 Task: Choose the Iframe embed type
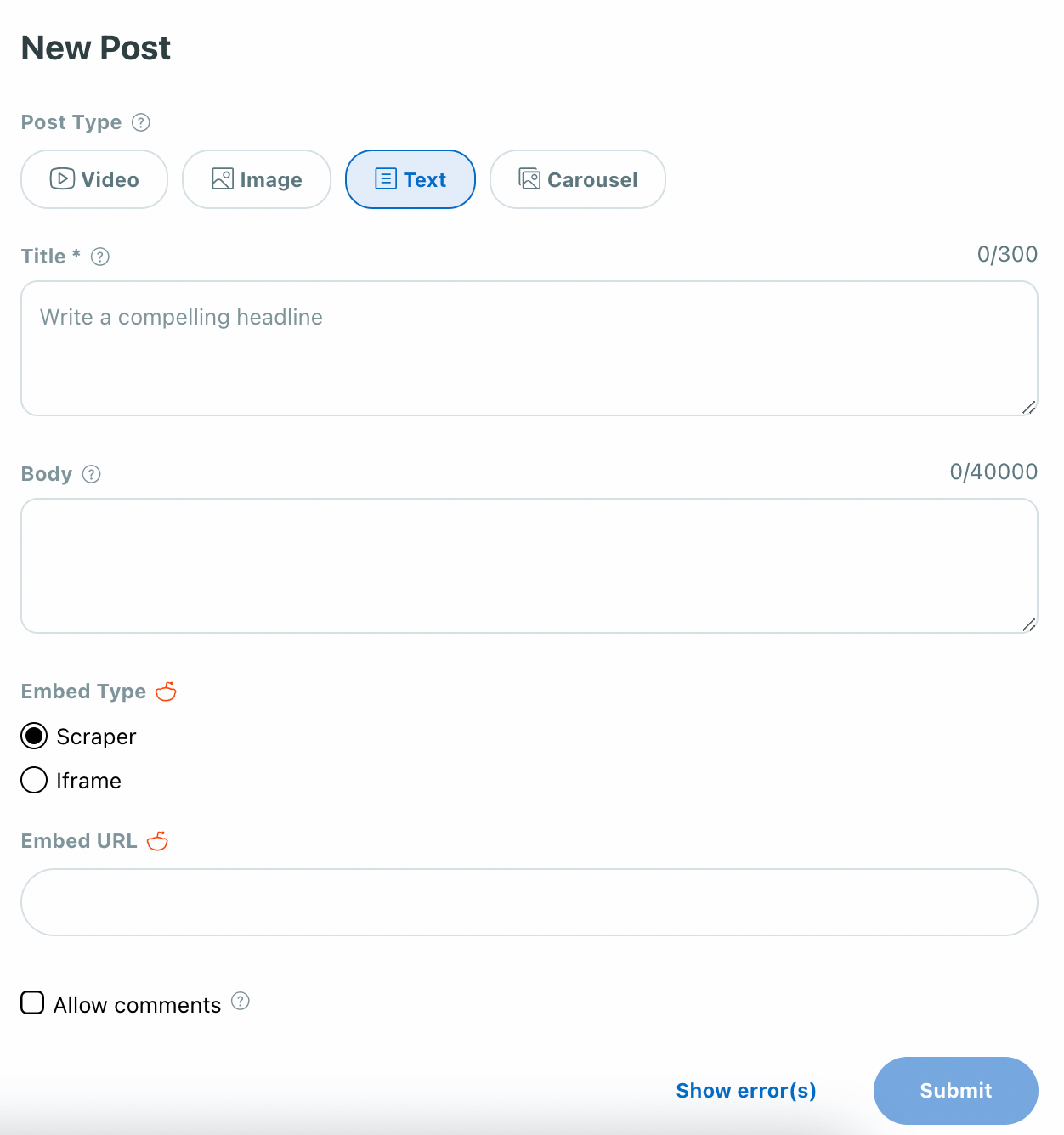(x=34, y=780)
